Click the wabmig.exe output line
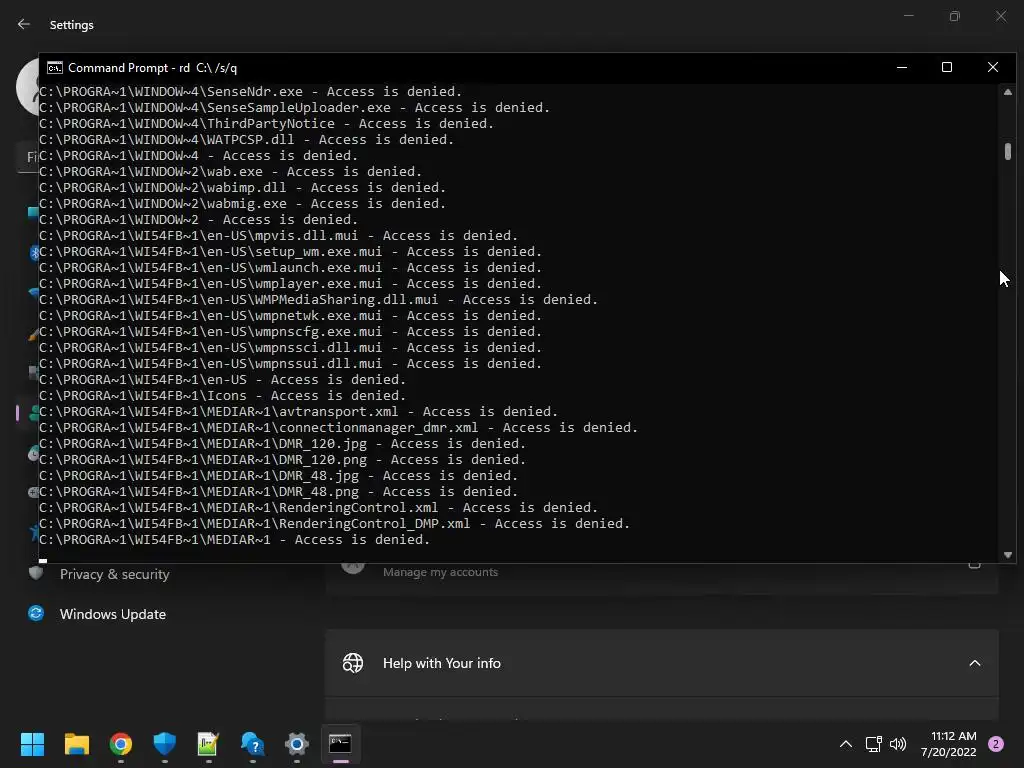This screenshot has width=1024, height=768. click(242, 203)
